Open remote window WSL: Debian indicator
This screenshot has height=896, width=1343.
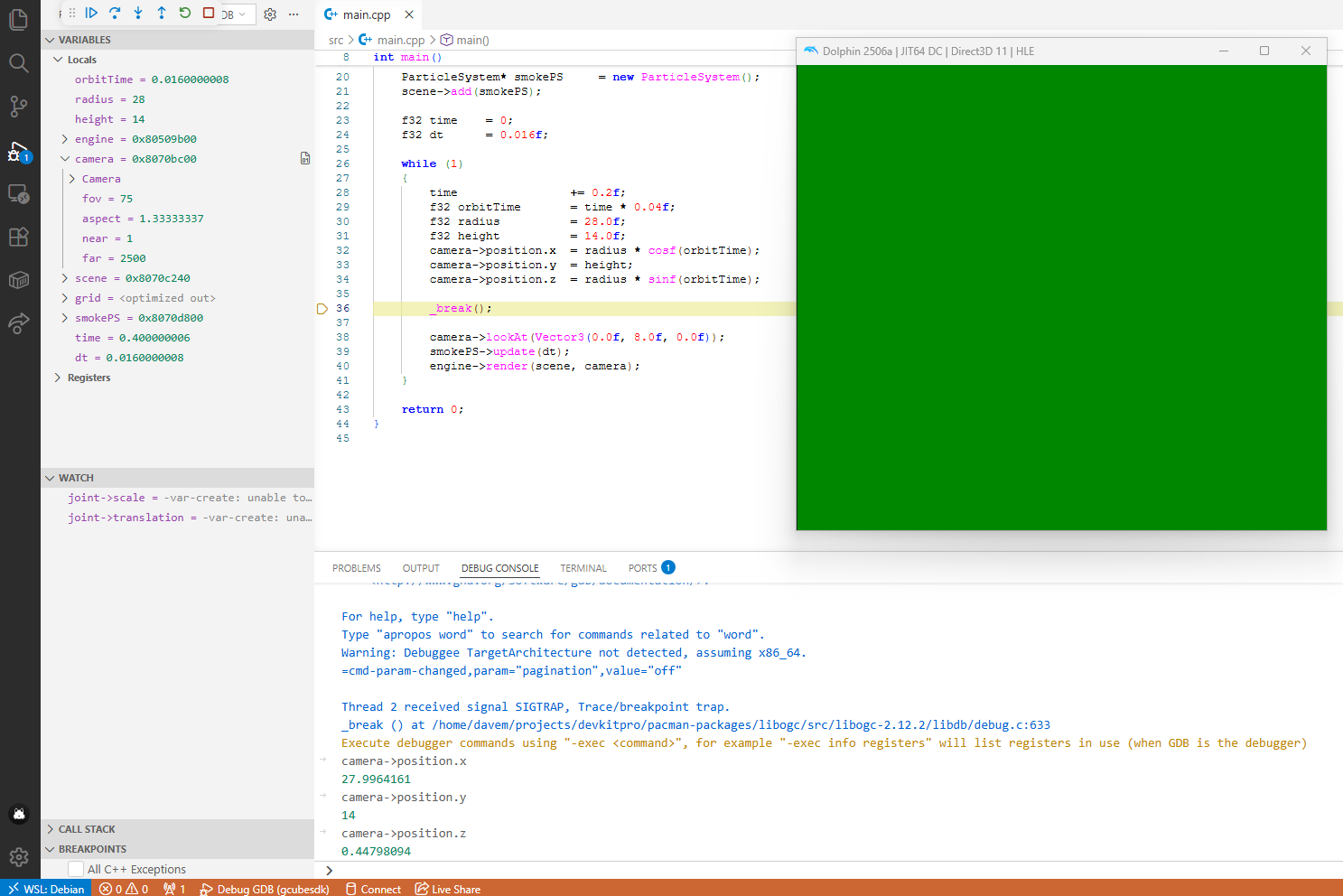[46, 888]
